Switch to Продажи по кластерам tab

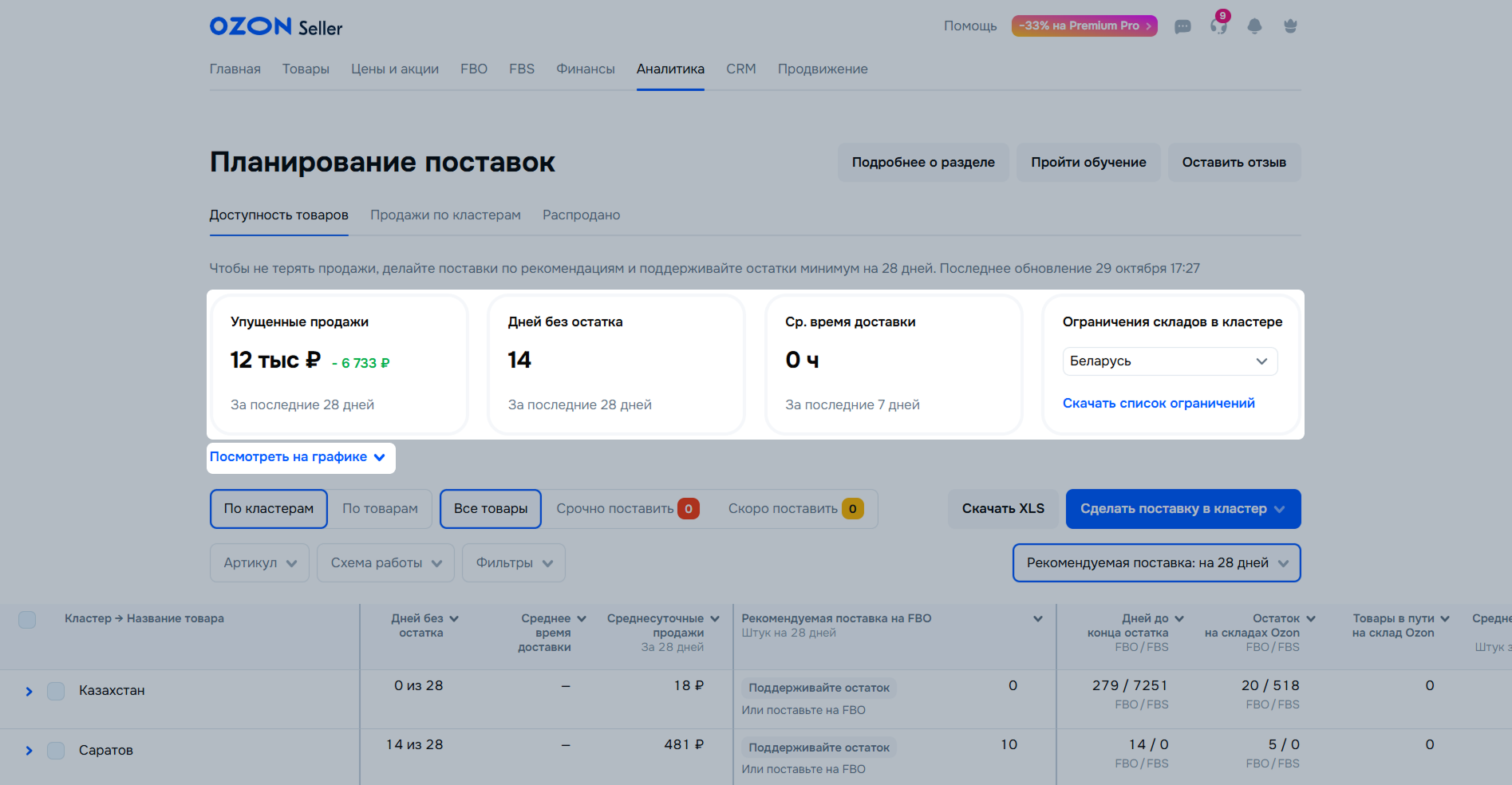point(445,215)
